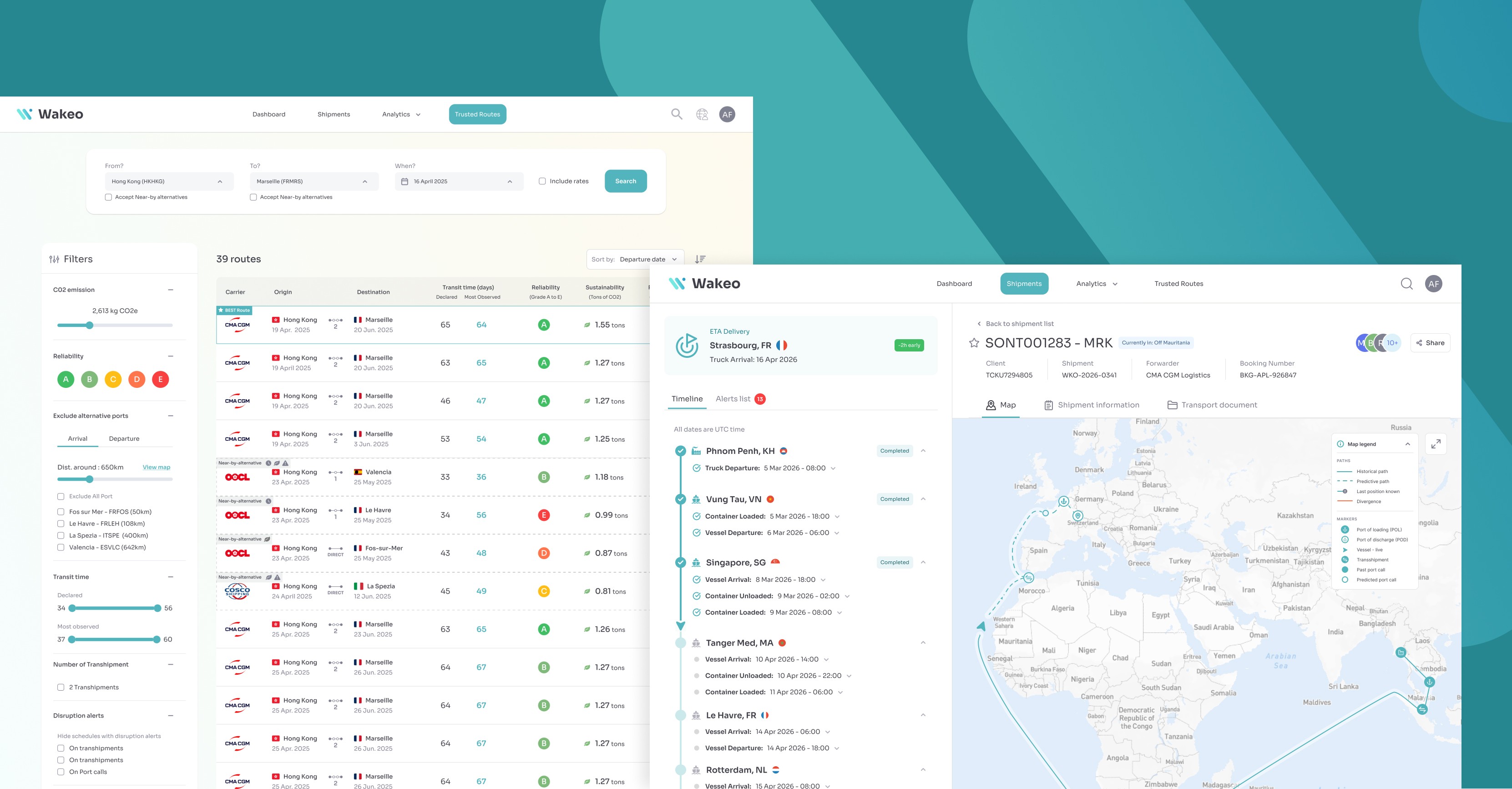The image size is (1512, 789).
Task: Open Shipments in Trusted Routes window
Action: coord(334,115)
